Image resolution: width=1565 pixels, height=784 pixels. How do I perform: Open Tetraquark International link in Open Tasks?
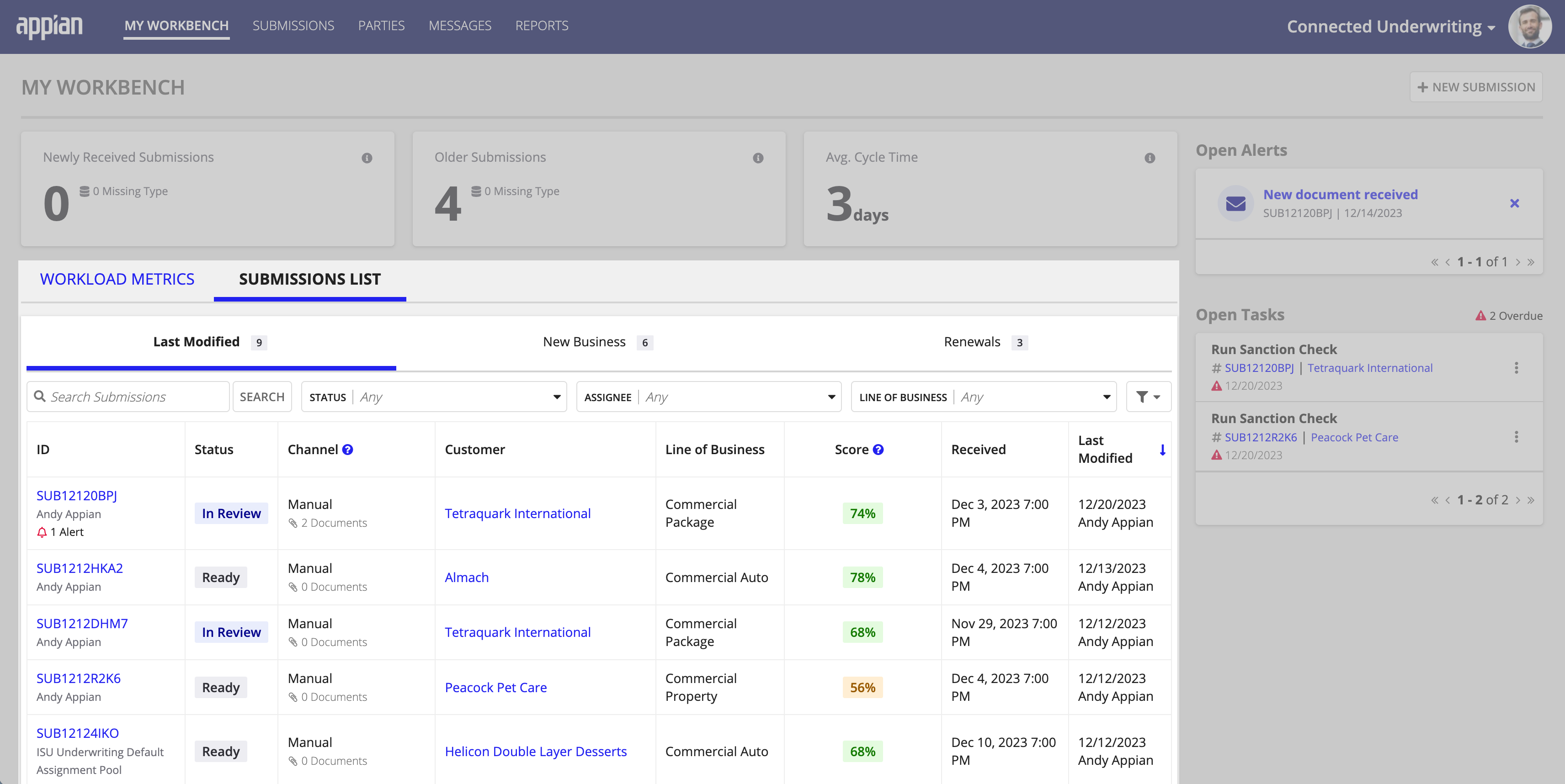point(1369,368)
